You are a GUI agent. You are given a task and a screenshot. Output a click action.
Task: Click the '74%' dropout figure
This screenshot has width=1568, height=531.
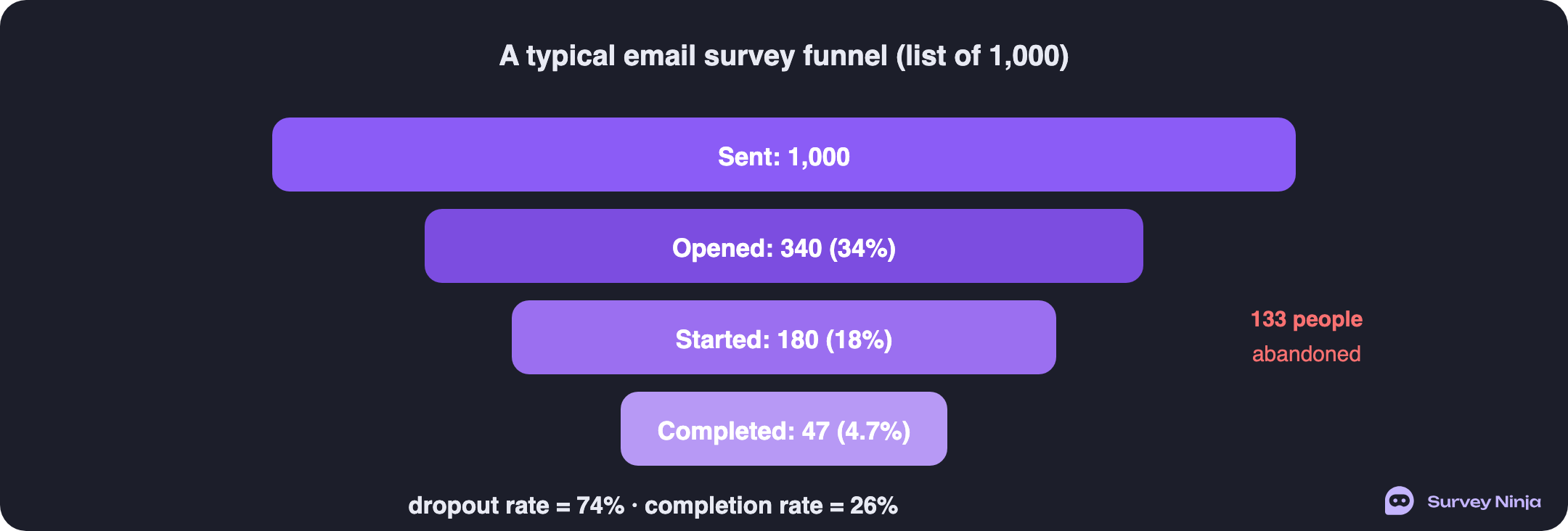[600, 506]
